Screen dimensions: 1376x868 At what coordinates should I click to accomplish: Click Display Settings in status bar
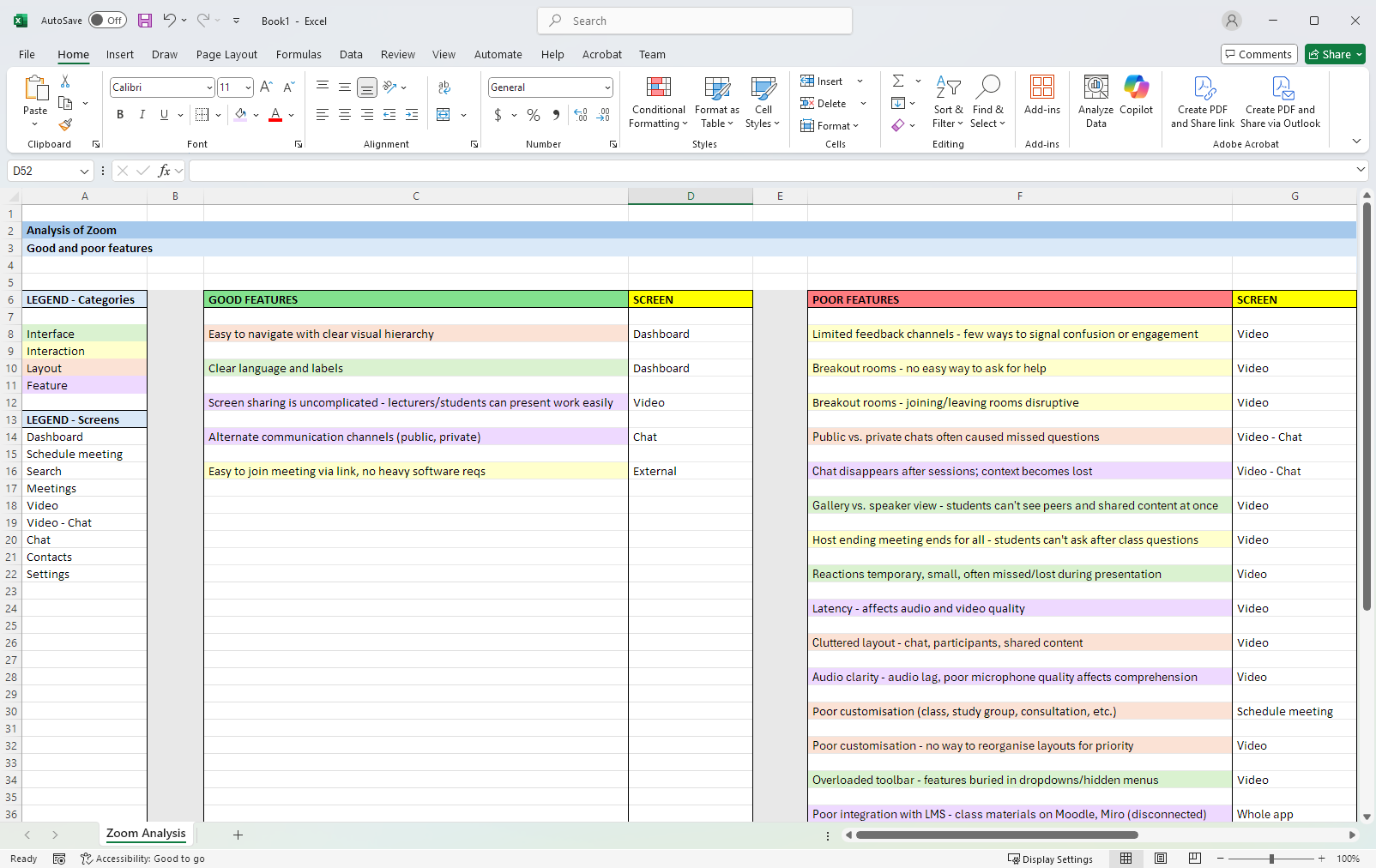pyautogui.click(x=1050, y=859)
